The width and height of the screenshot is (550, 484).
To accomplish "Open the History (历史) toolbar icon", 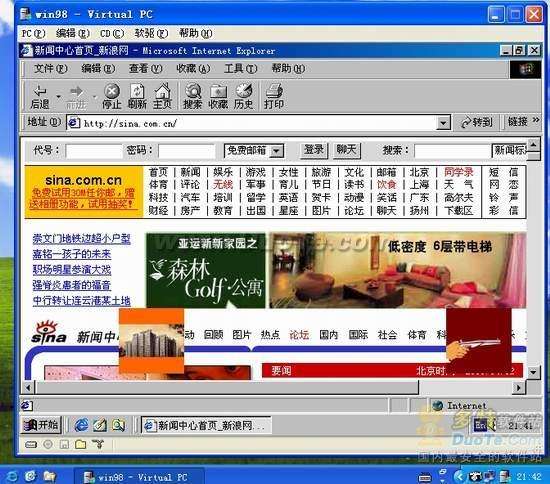I will (x=244, y=96).
